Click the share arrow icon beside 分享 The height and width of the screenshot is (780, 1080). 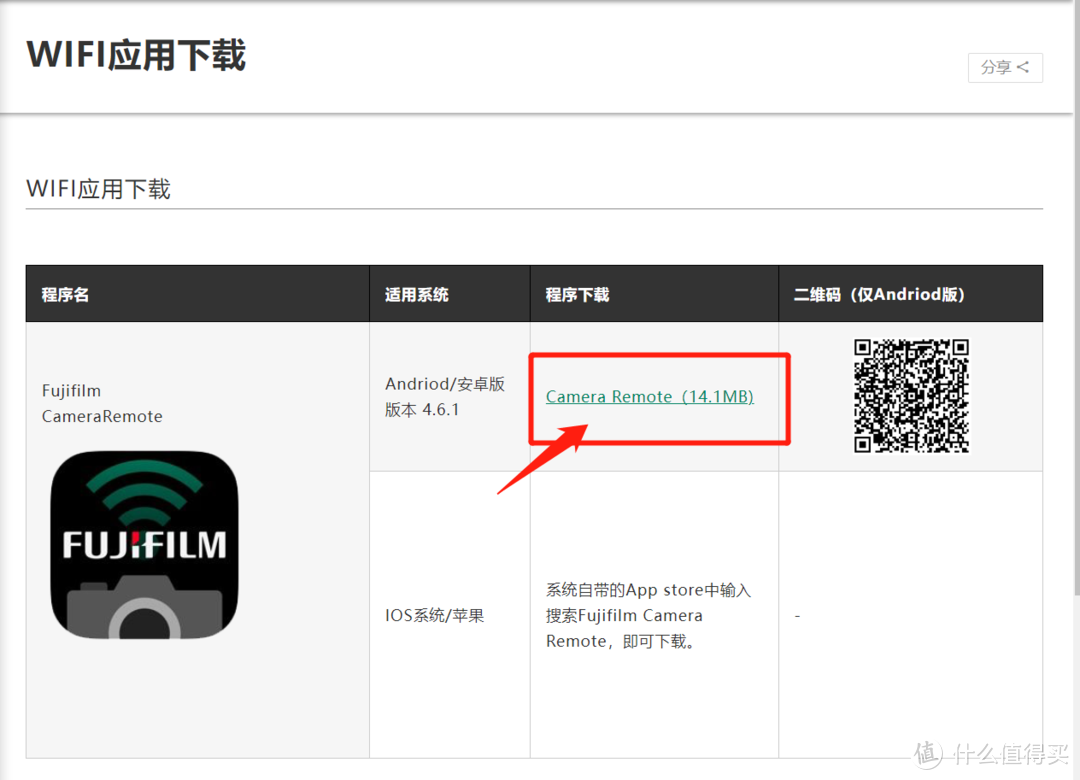click(x=1023, y=67)
